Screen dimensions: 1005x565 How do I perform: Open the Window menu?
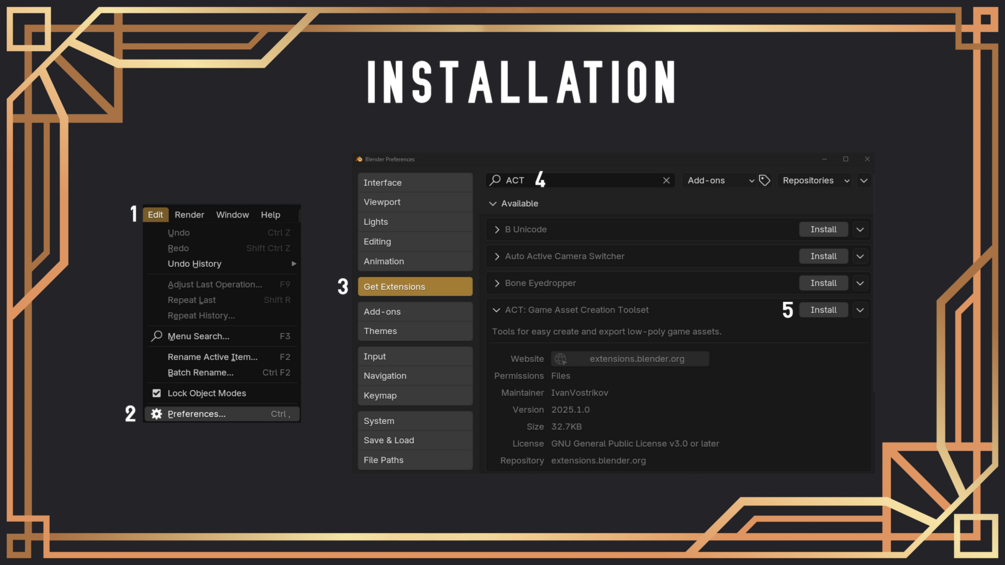coord(232,215)
